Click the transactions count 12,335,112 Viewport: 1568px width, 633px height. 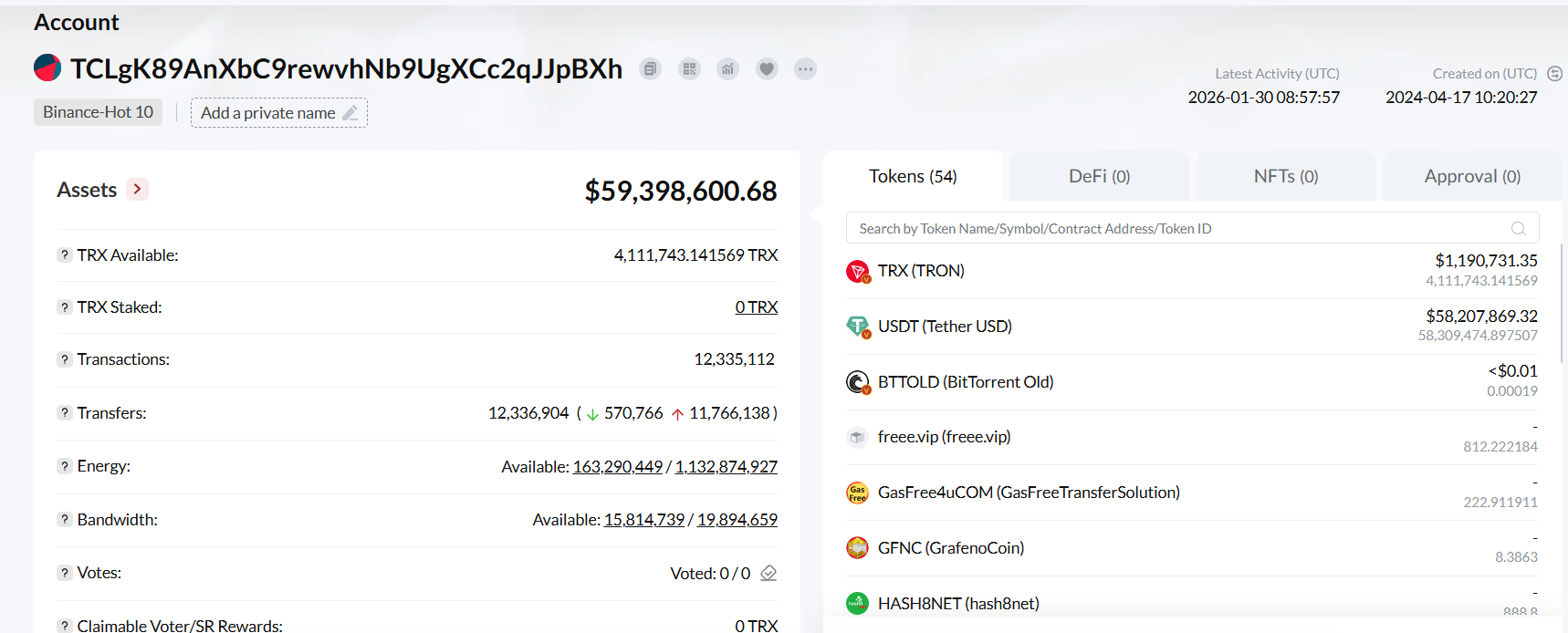pyautogui.click(x=734, y=359)
